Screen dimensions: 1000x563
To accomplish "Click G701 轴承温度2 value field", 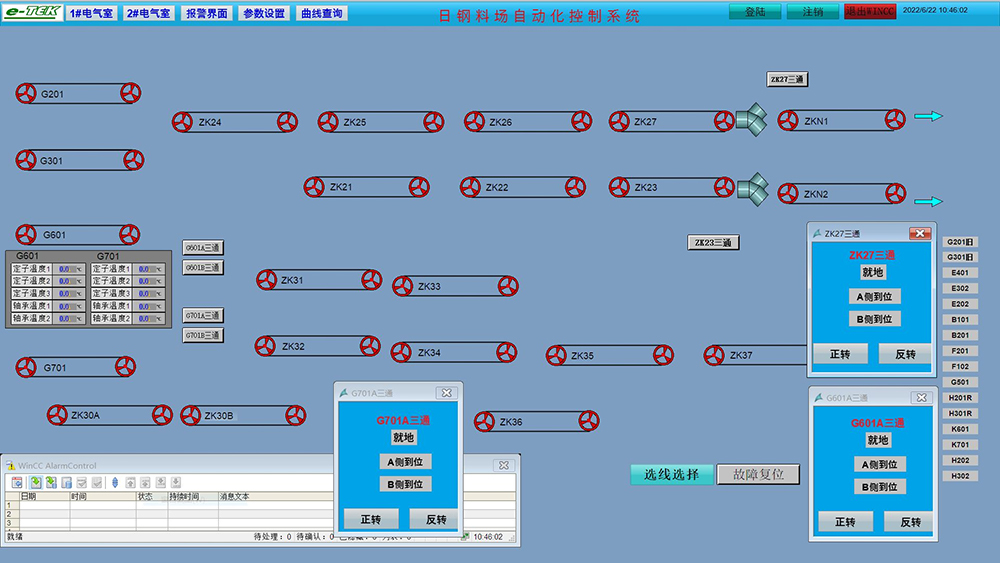I will tap(149, 318).
